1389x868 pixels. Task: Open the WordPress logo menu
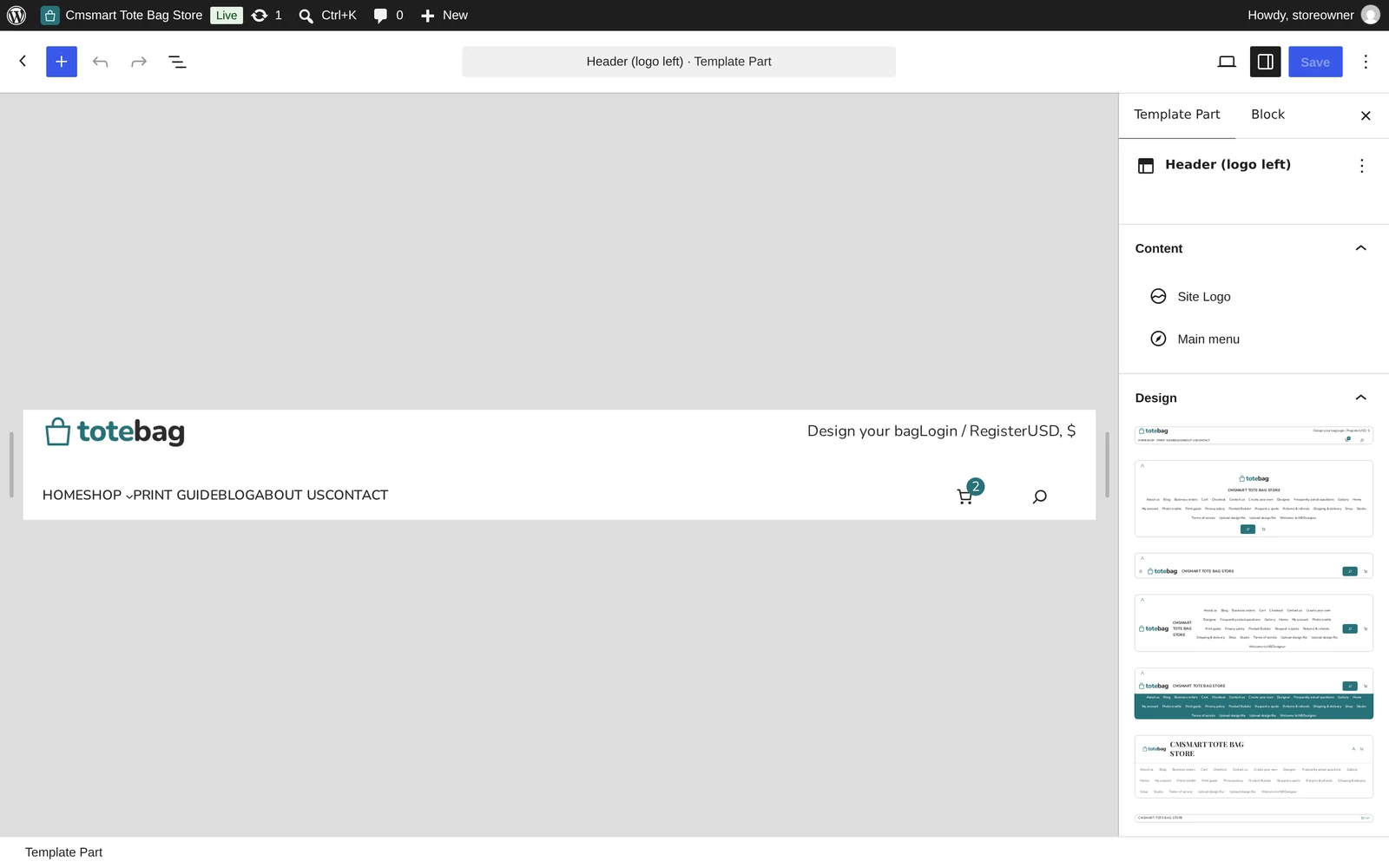point(16,15)
